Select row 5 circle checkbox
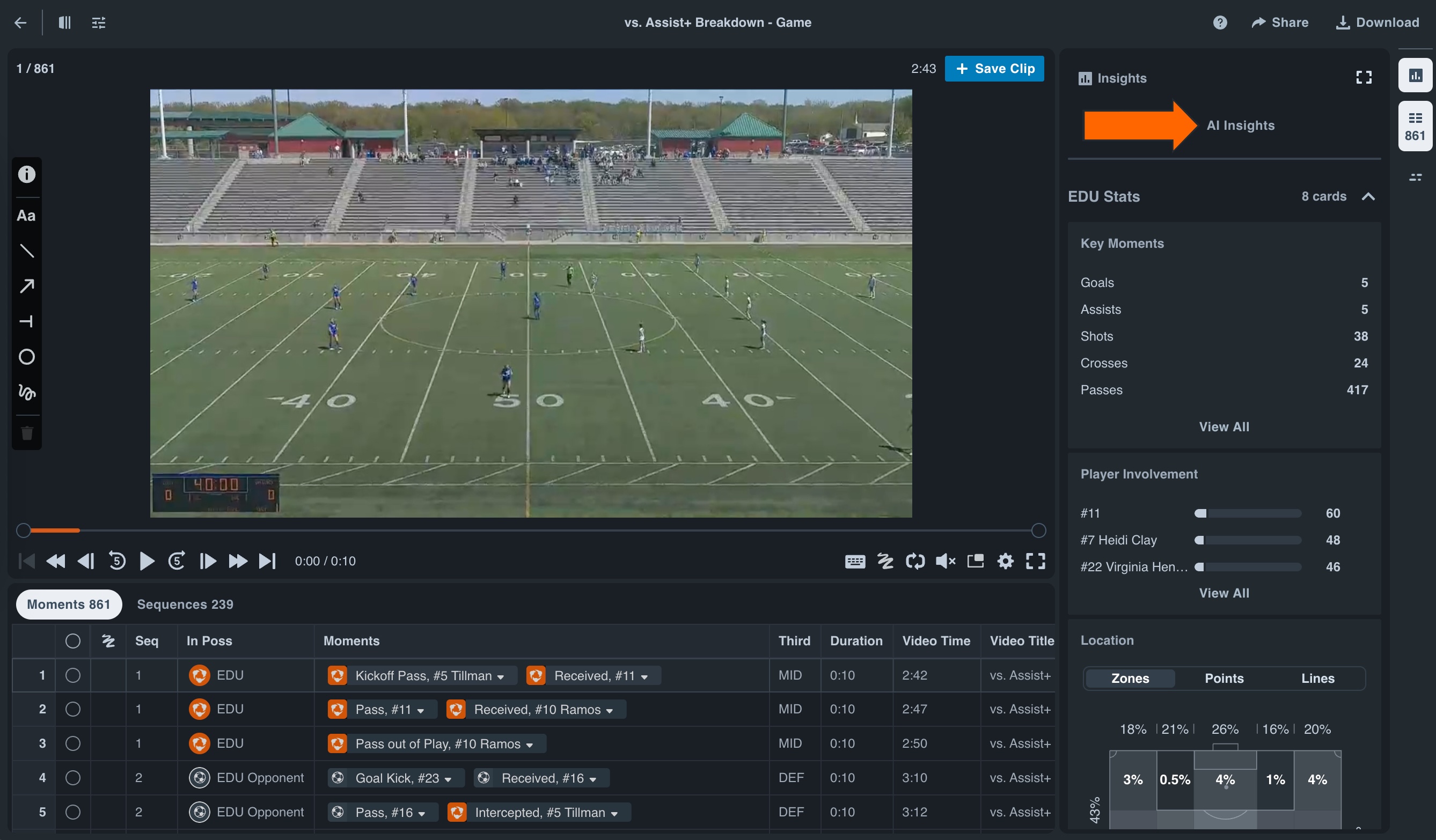Viewport: 1436px width, 840px height. coord(73,812)
